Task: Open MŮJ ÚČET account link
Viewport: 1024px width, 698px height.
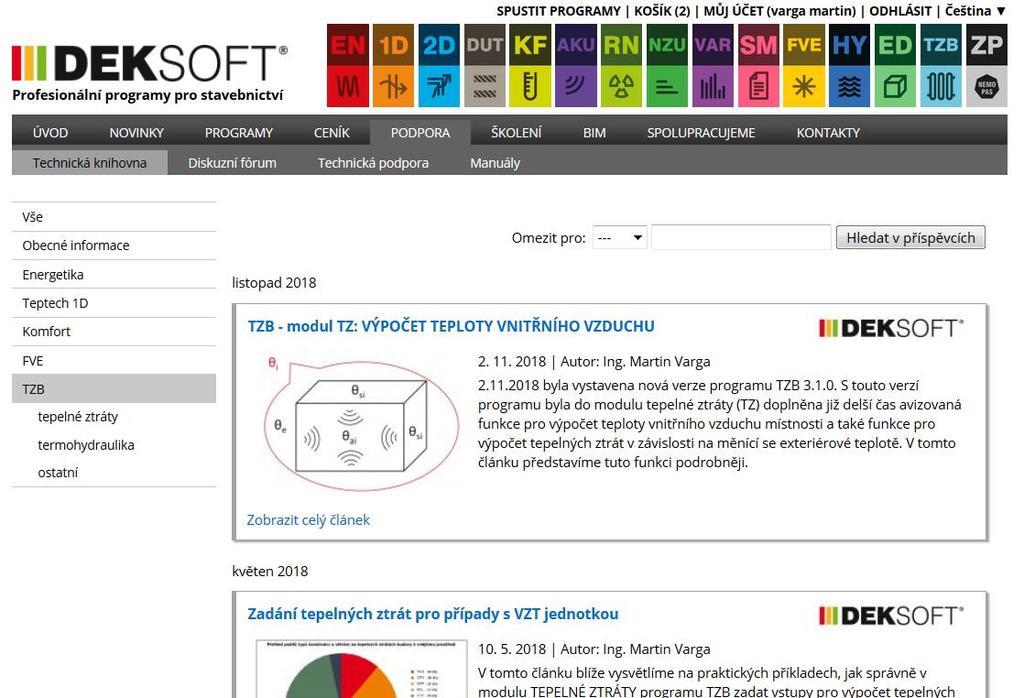Action: click(779, 11)
